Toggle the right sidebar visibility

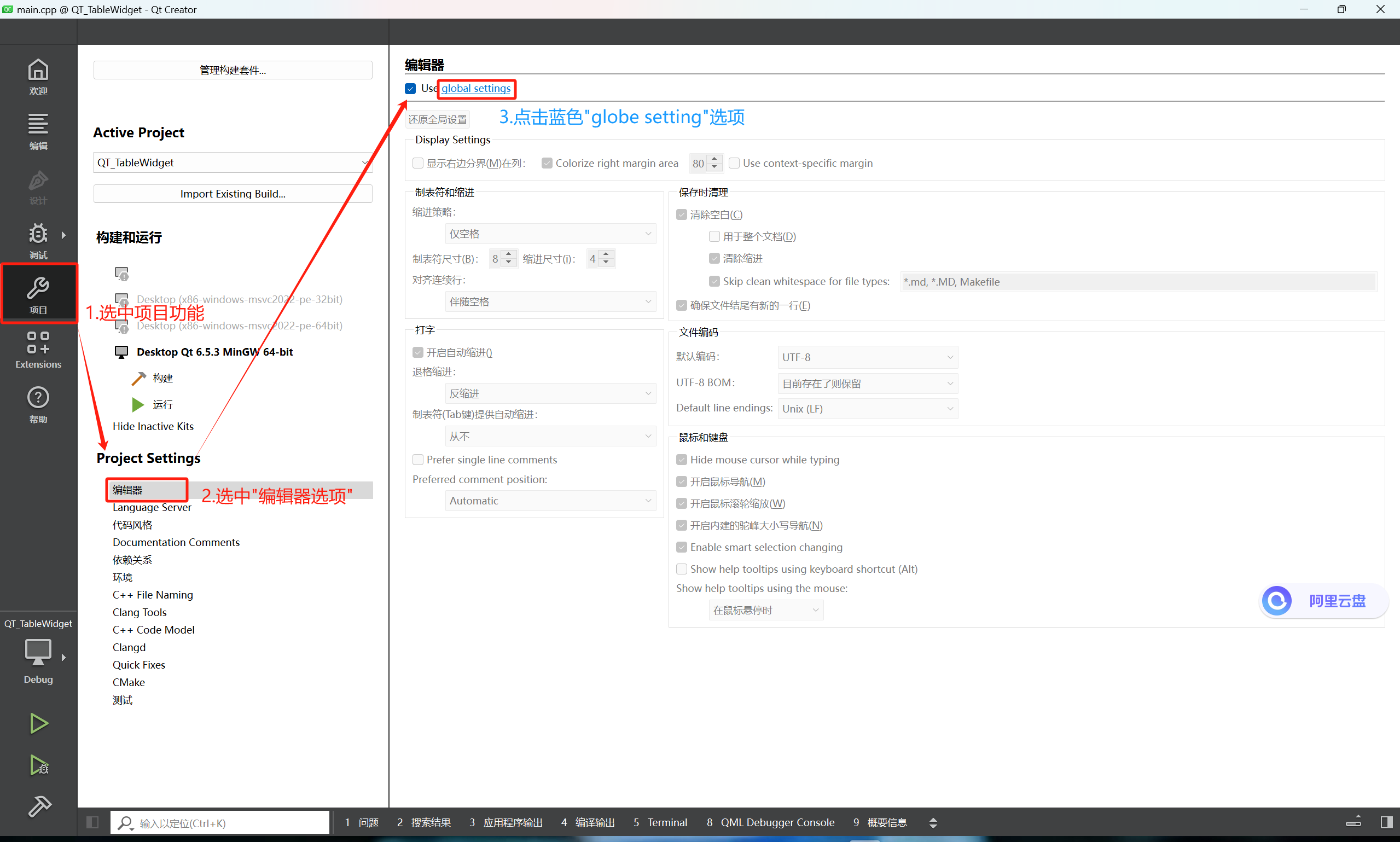tap(1386, 822)
